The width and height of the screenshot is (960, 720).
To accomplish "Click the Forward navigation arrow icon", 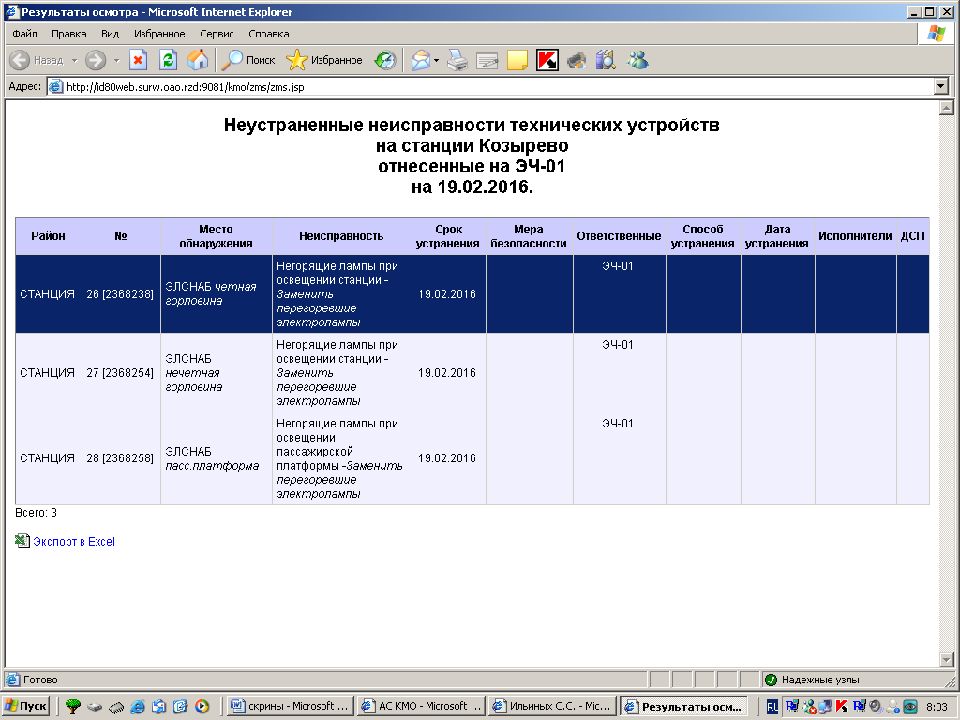I will tap(96, 60).
